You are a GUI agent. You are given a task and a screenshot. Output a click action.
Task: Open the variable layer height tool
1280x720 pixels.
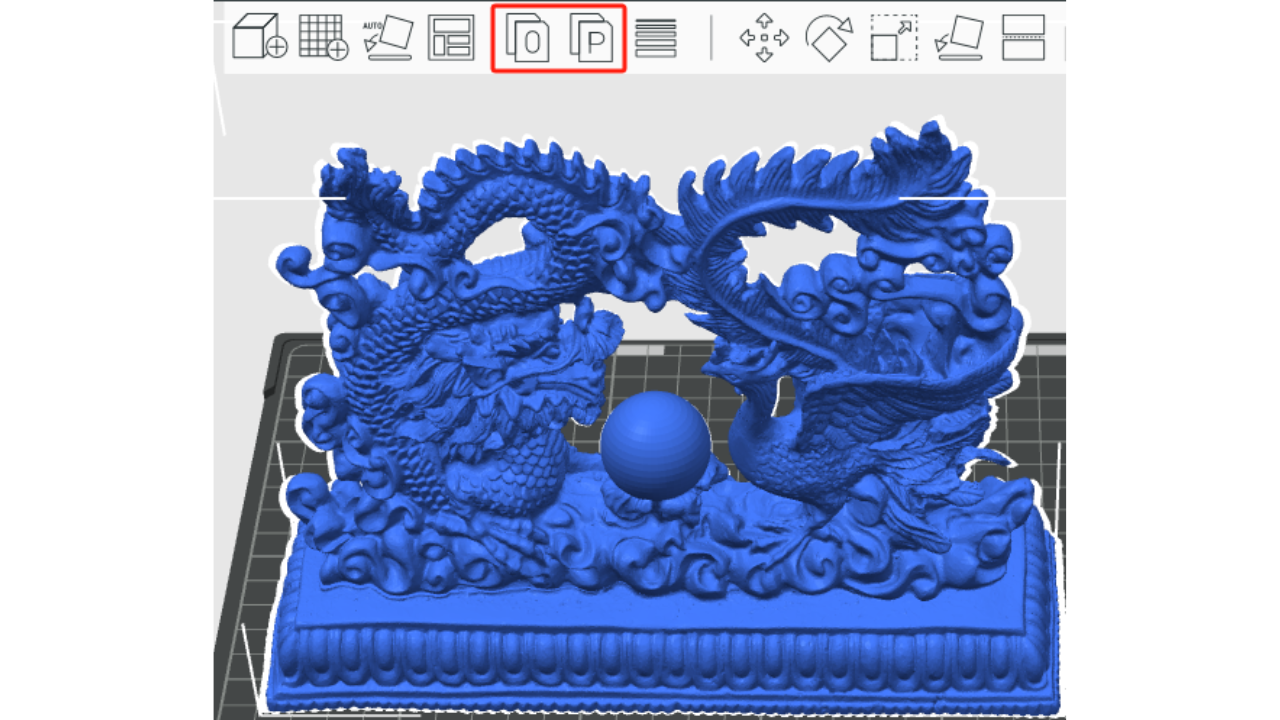point(656,38)
